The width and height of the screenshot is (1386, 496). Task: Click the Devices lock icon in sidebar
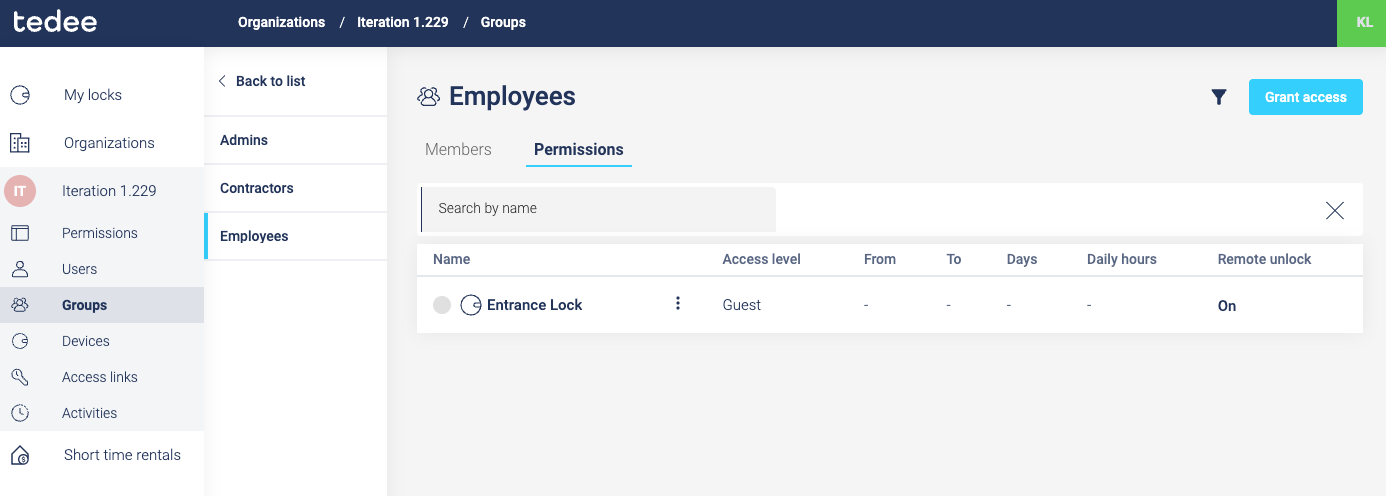[x=20, y=341]
